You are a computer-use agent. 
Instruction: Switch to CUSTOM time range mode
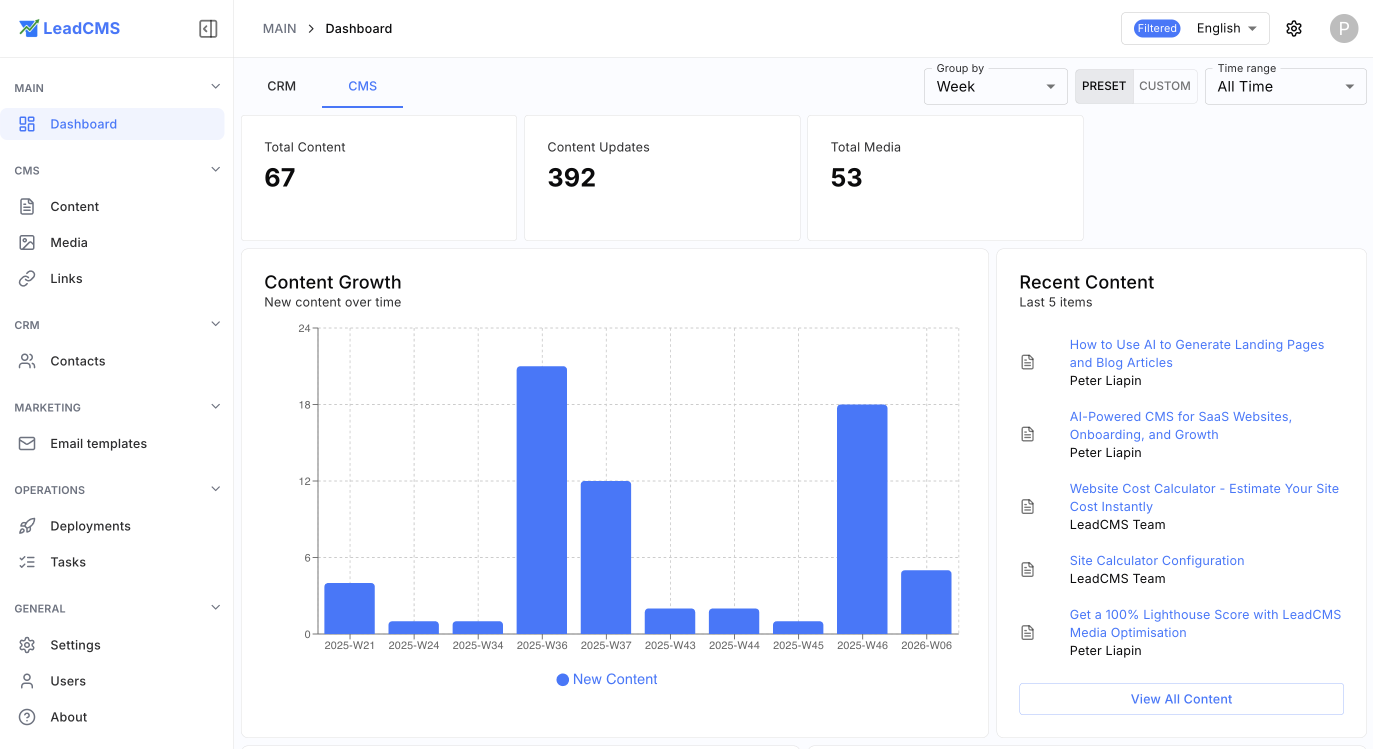click(1165, 86)
